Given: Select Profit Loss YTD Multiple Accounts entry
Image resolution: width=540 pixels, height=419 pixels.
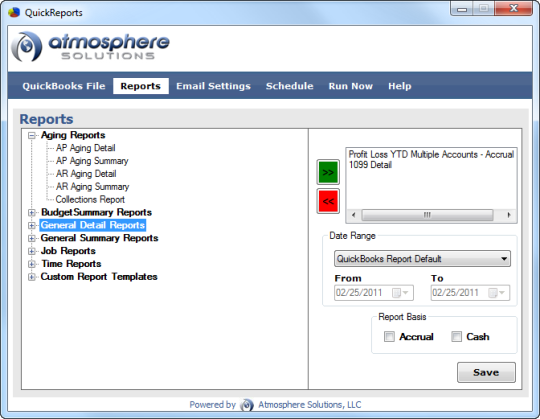Looking at the screenshot, I should 431,154.
